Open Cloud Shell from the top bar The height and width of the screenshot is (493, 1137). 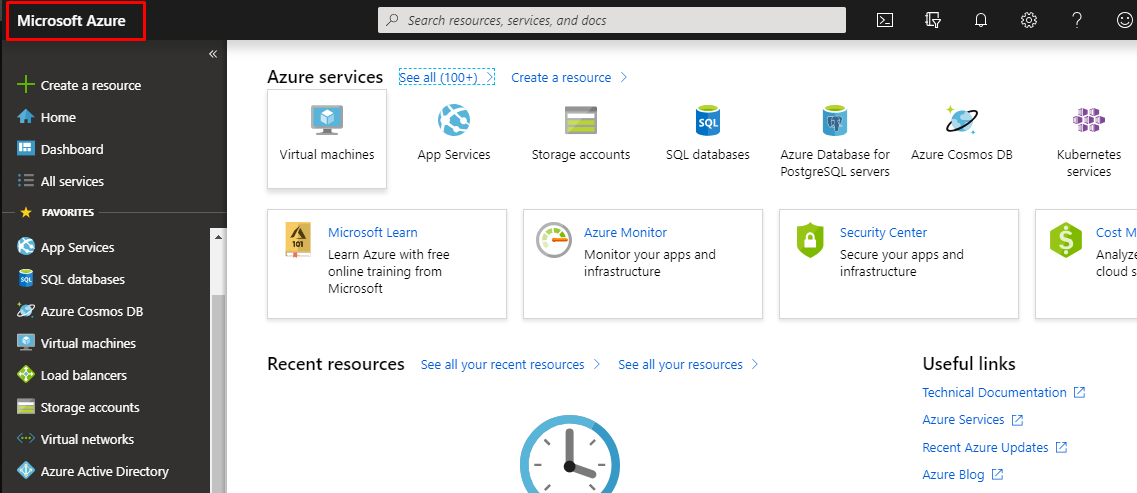(884, 20)
